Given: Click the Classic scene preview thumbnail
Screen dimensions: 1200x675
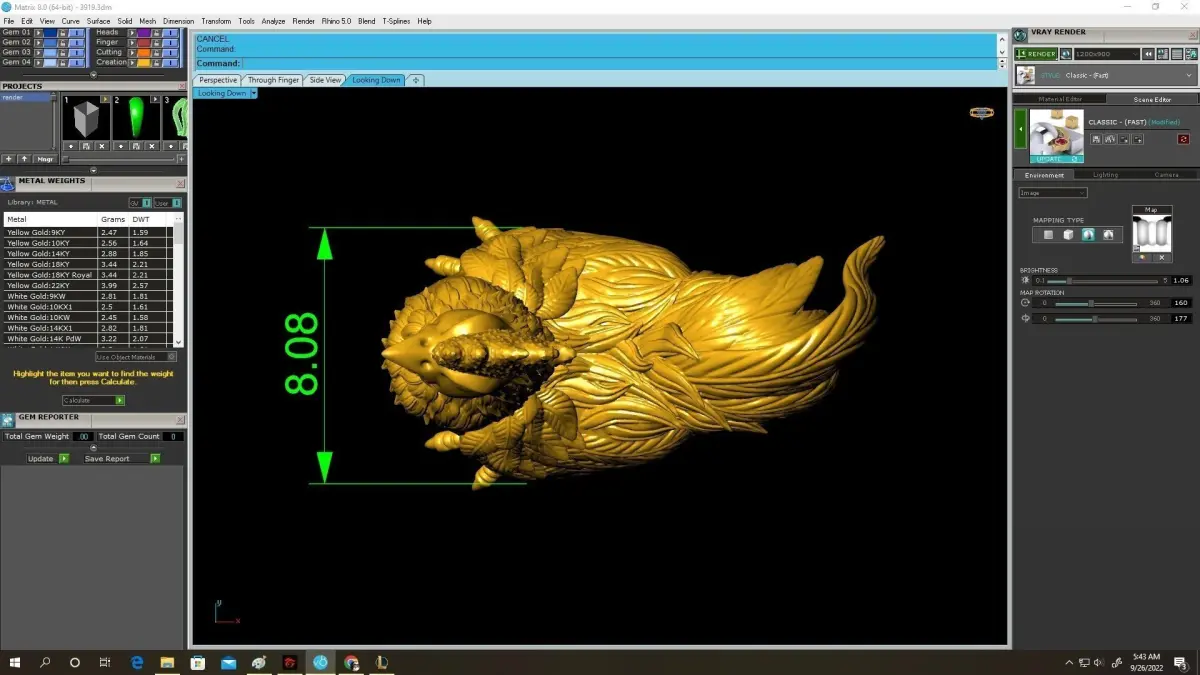Looking at the screenshot, I should click(1056, 132).
